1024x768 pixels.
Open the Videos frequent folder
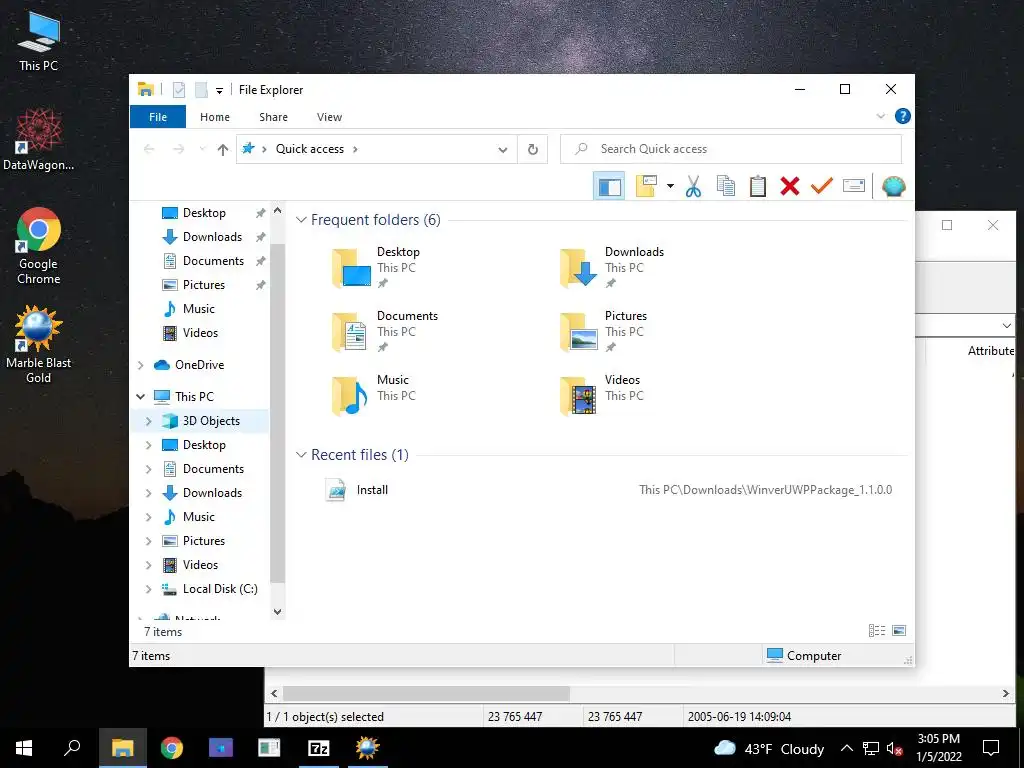(x=600, y=396)
